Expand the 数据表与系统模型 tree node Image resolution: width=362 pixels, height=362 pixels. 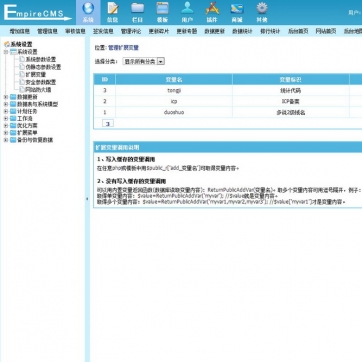(6, 104)
